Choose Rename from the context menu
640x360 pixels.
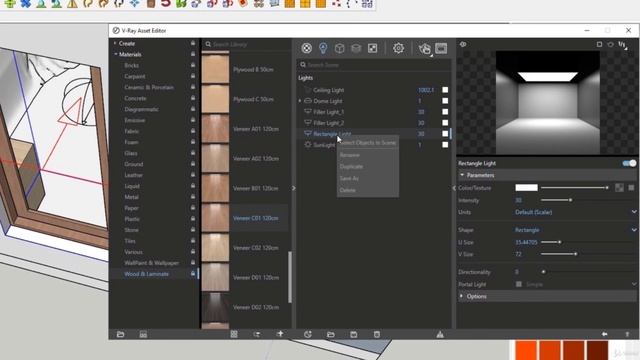coord(367,155)
